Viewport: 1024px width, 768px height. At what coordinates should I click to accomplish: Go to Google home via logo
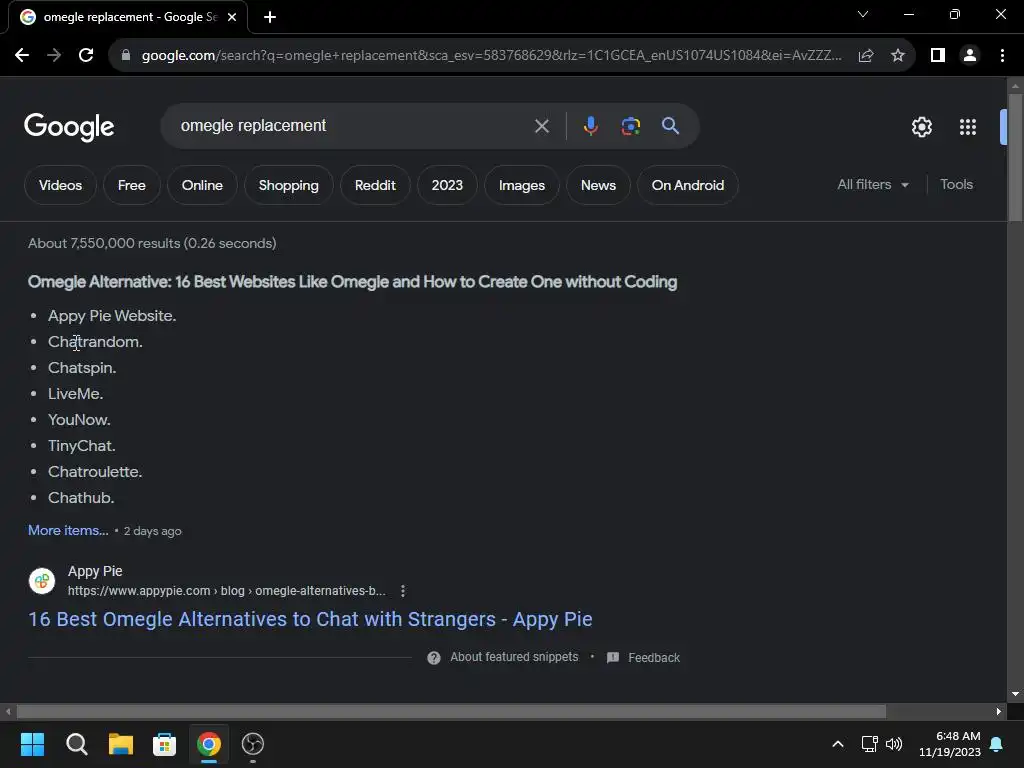point(69,127)
